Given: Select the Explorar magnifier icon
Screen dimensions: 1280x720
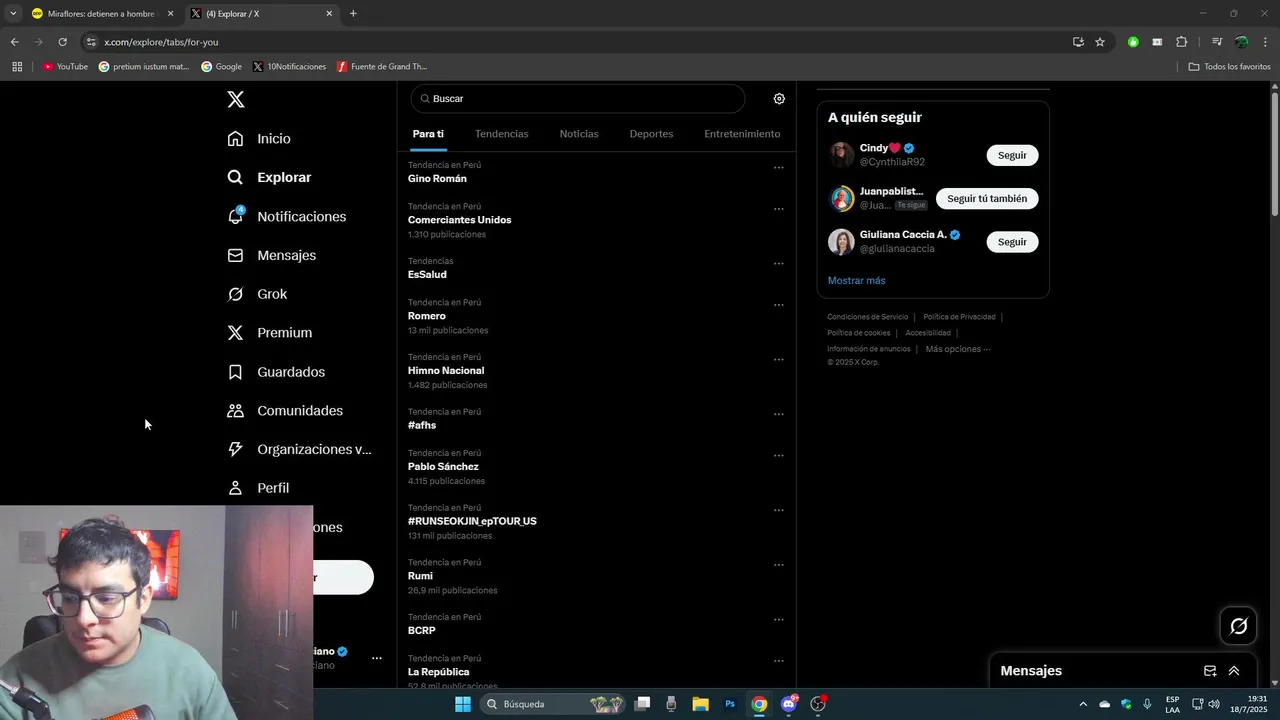Looking at the screenshot, I should click(235, 177).
